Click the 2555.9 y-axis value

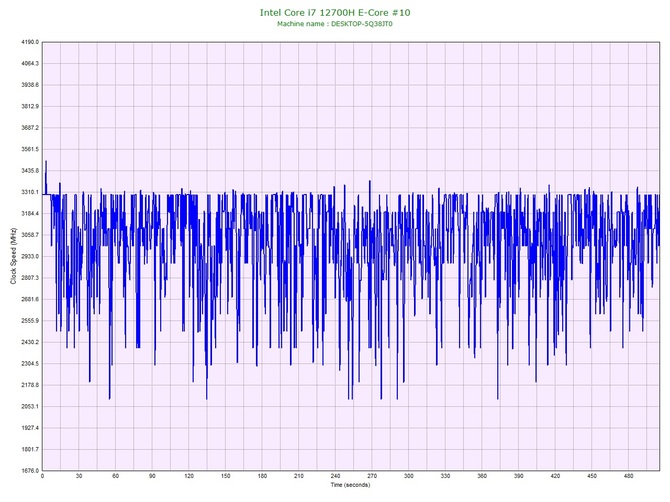point(30,321)
